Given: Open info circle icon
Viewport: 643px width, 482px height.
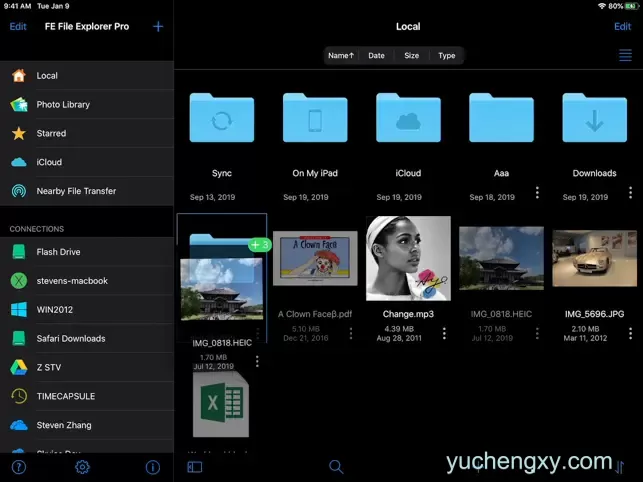Looking at the screenshot, I should [x=153, y=467].
